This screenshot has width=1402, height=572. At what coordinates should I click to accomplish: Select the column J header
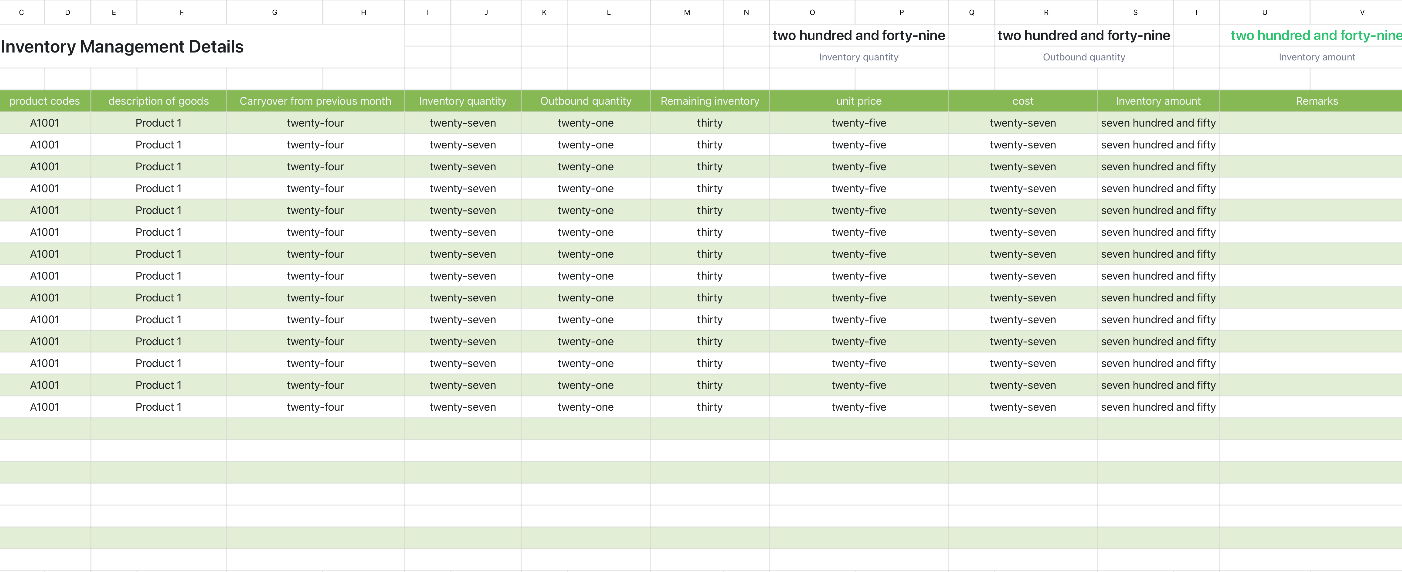486,12
